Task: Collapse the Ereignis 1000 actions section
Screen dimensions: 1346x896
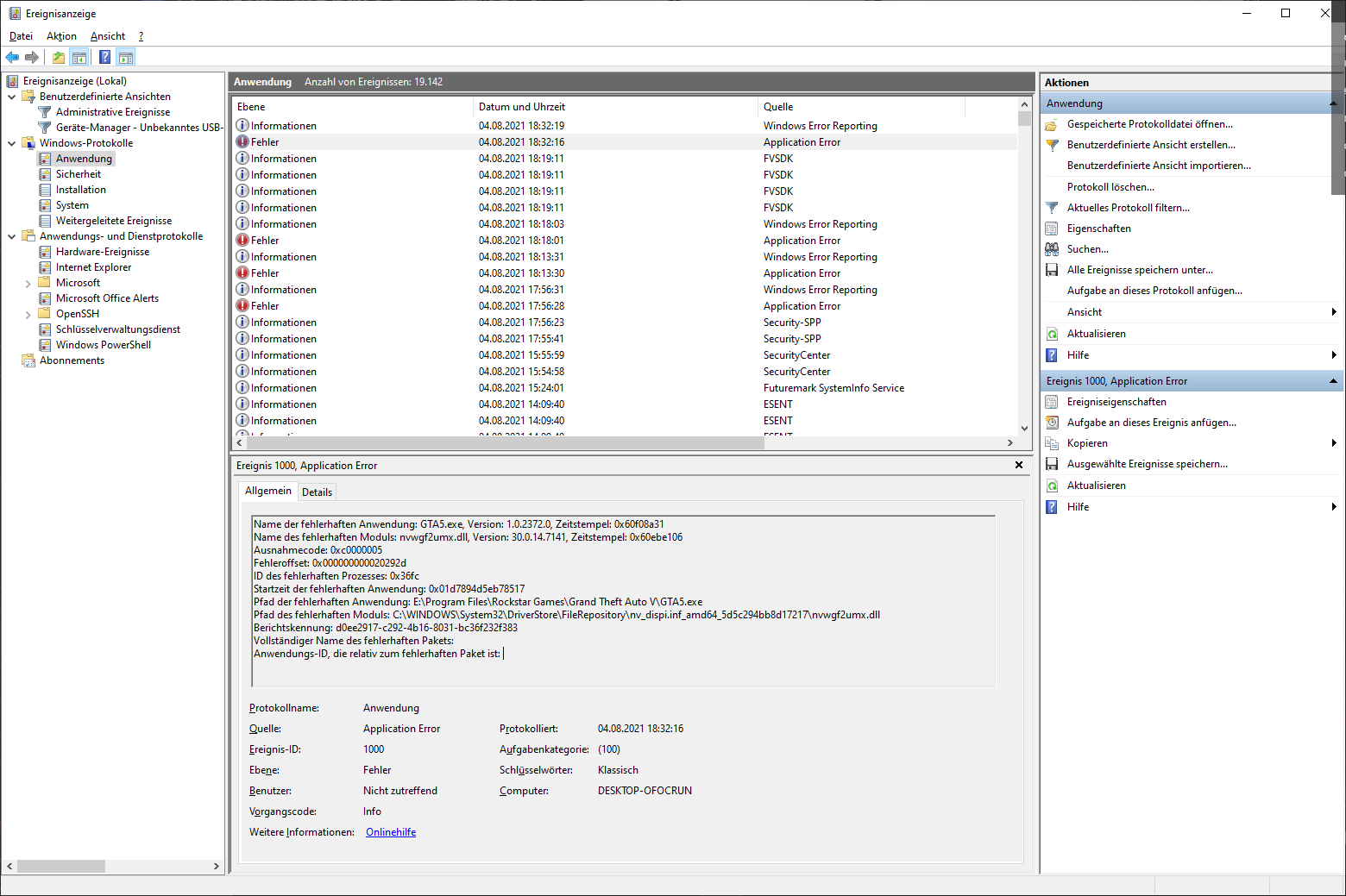Action: pos(1333,381)
